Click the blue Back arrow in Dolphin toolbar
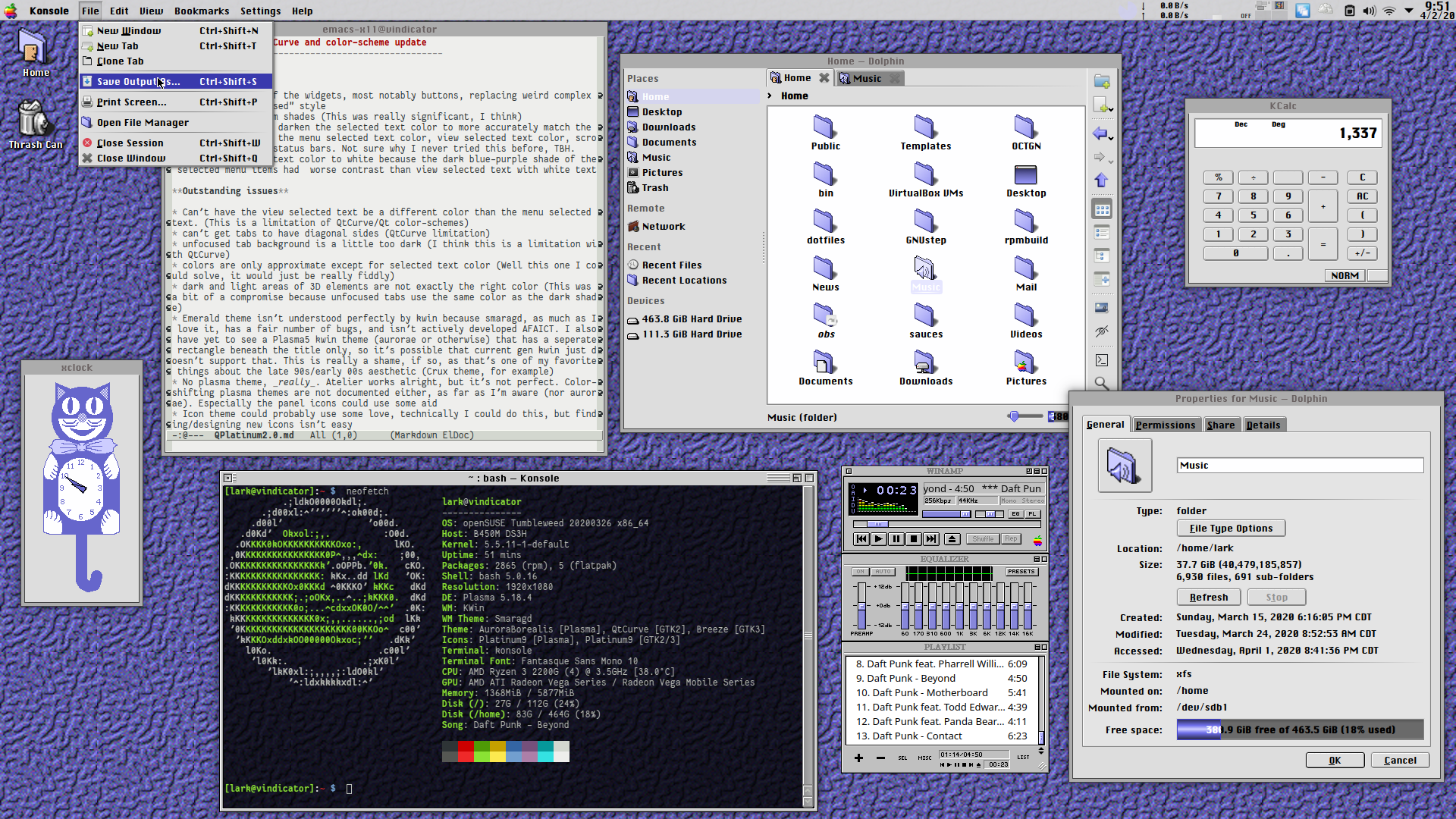The width and height of the screenshot is (1456, 819). coord(1100,134)
